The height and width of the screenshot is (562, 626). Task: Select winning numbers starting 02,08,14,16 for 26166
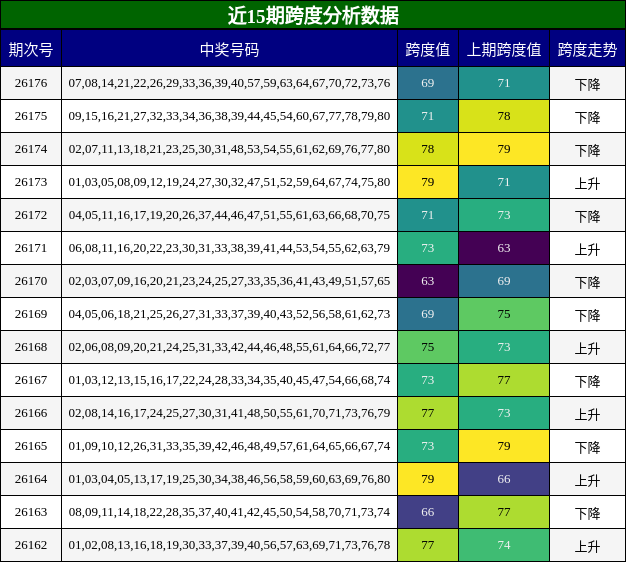coord(229,413)
